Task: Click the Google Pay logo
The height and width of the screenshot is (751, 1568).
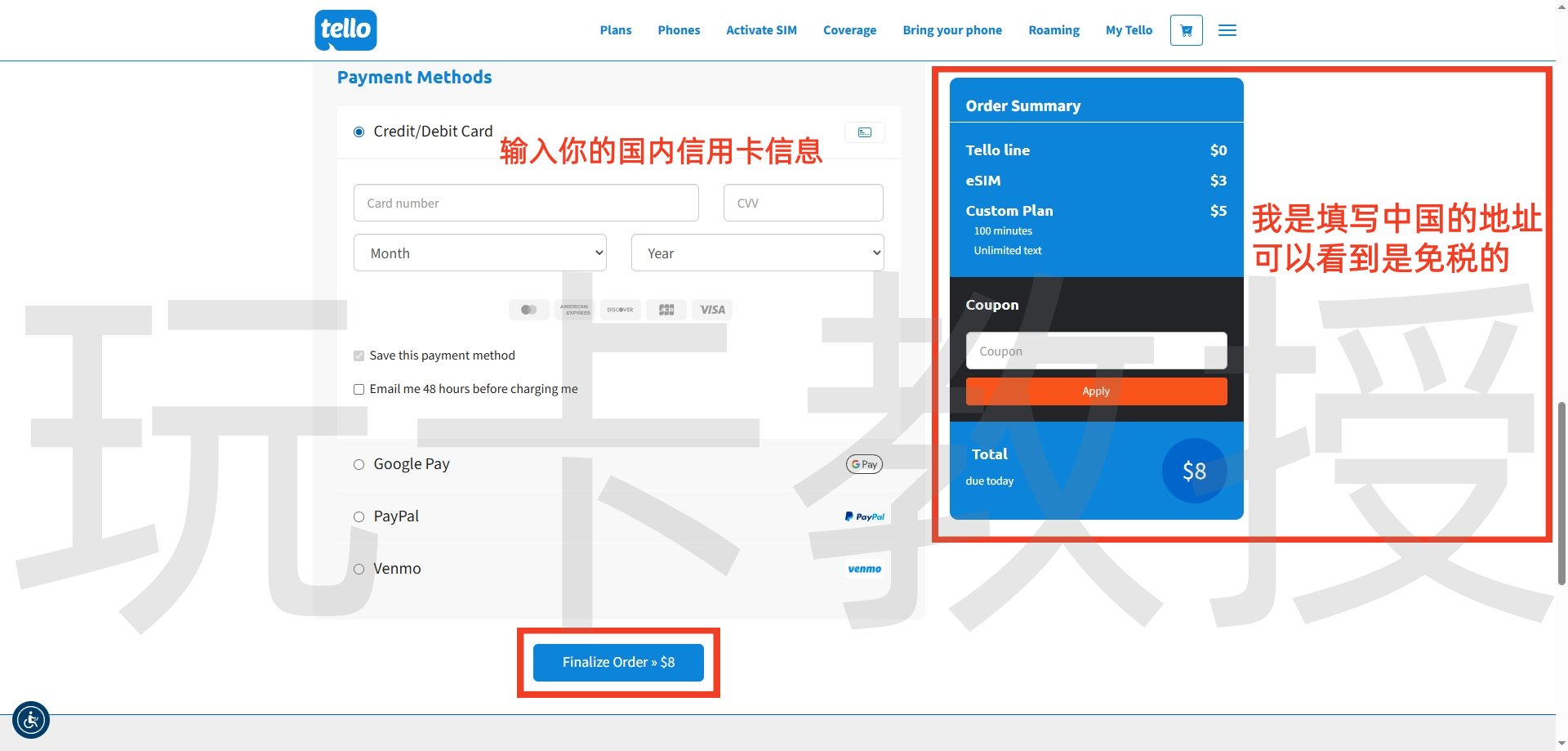Action: [864, 464]
